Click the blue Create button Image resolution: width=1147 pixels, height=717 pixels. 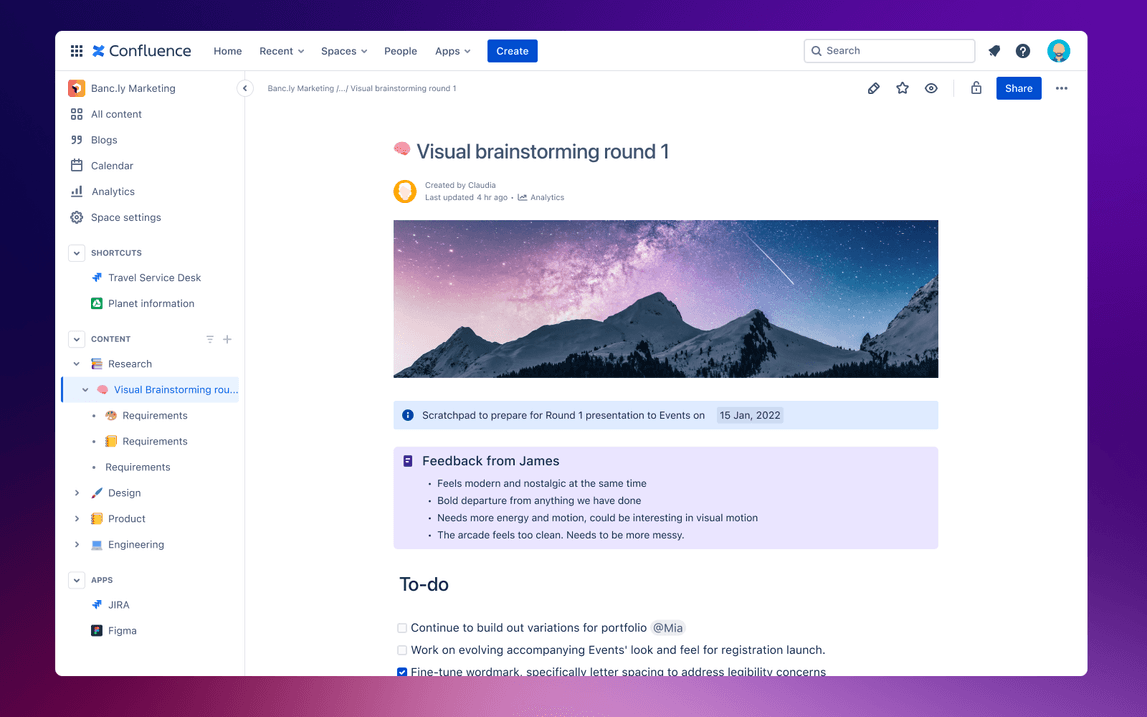click(x=512, y=50)
